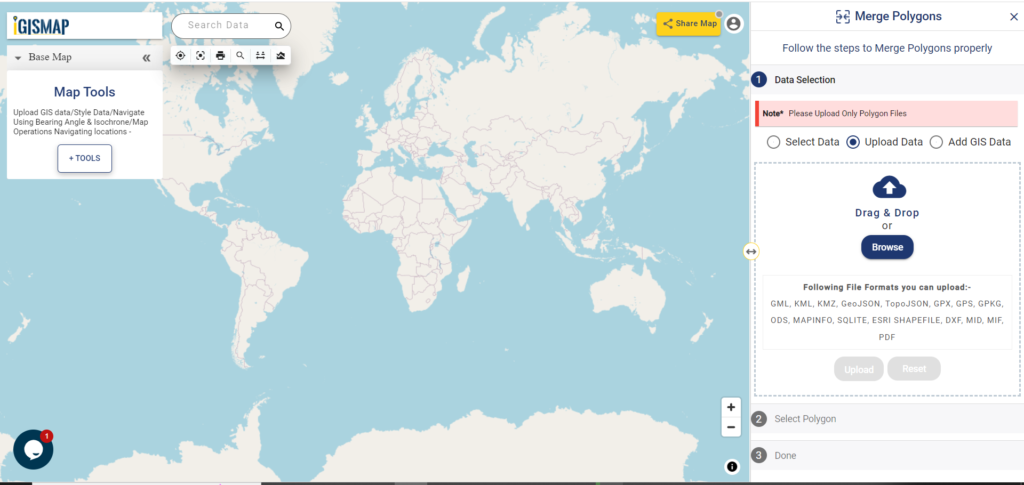Screen dimensions: 1024x485
Task: Expand the Select Polygon step
Action: point(886,419)
